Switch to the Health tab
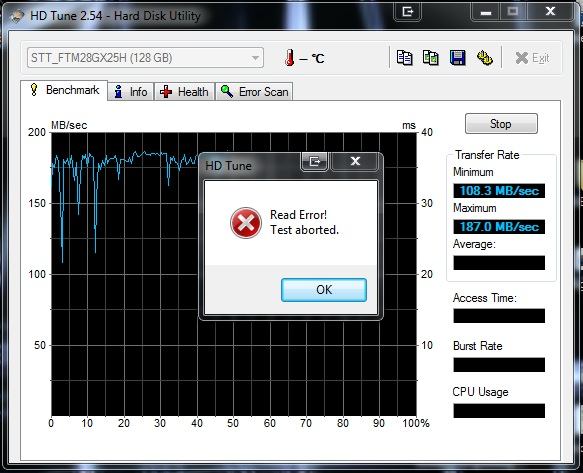 pyautogui.click(x=184, y=91)
